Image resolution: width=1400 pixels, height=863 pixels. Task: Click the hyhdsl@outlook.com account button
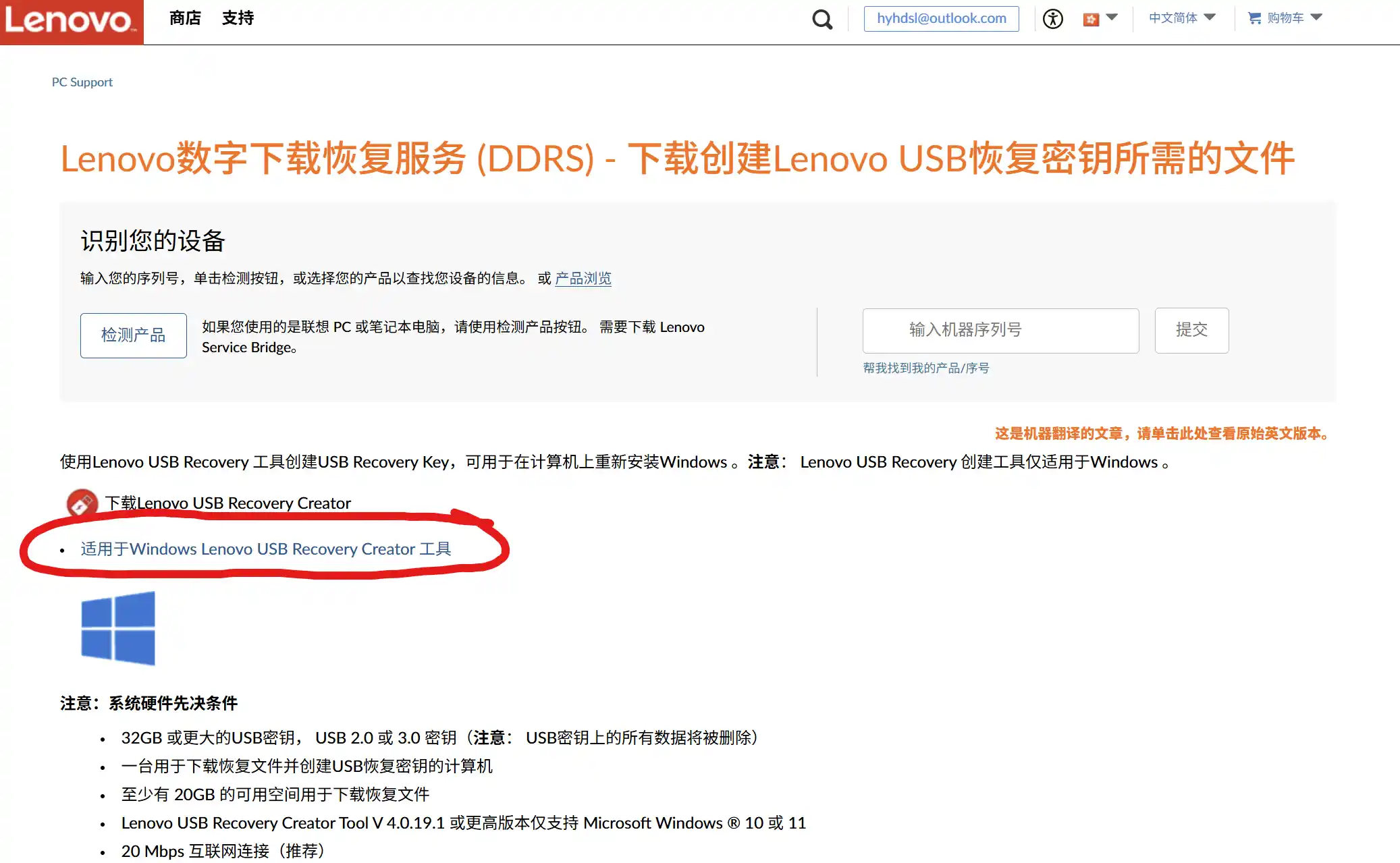(941, 19)
